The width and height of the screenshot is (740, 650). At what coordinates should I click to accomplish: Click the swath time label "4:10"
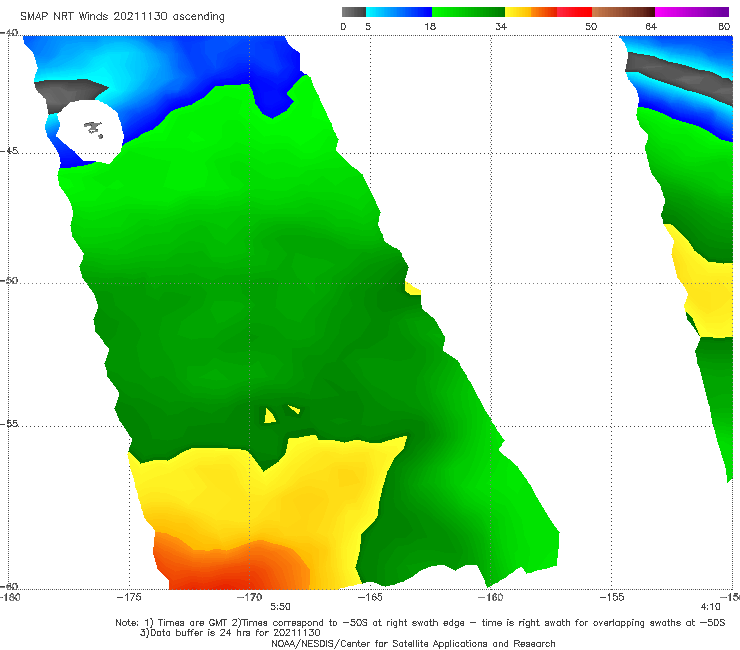click(710, 607)
